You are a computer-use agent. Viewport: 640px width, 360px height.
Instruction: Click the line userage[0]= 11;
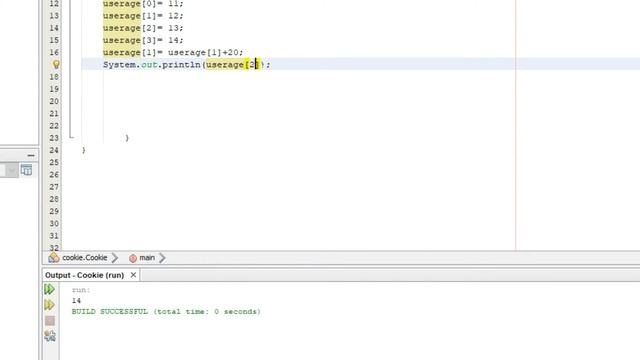(x=143, y=4)
